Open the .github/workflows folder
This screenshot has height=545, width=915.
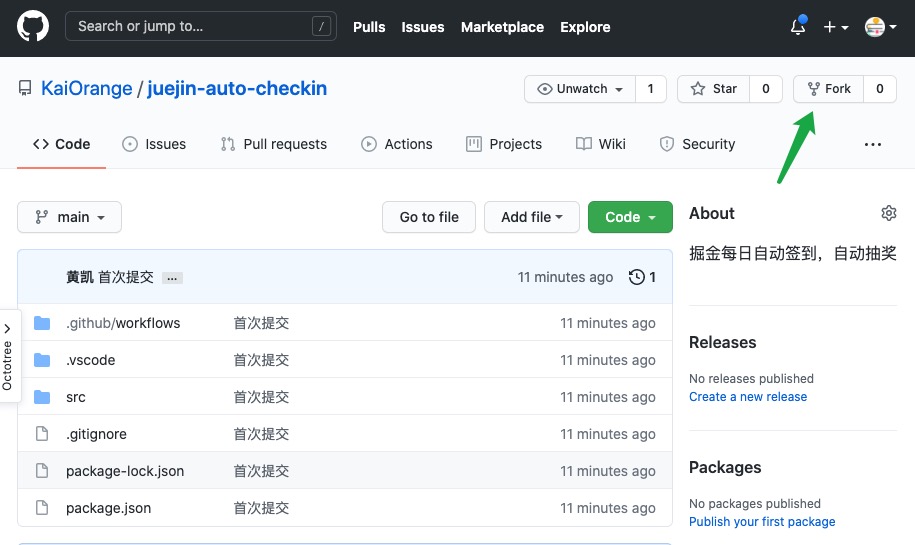point(123,323)
